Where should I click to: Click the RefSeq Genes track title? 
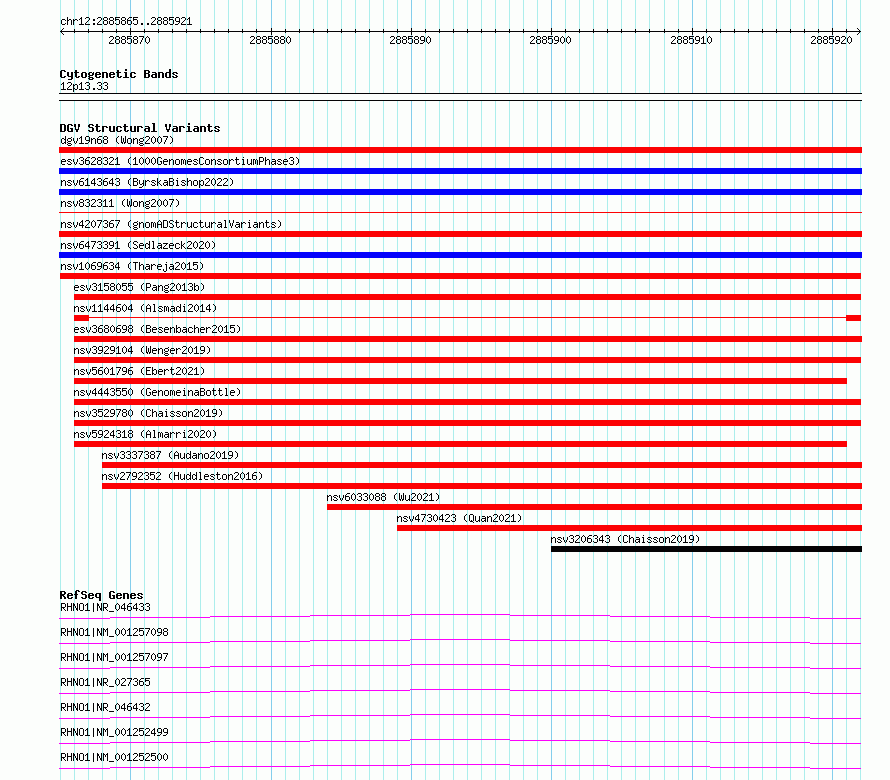[x=101, y=595]
